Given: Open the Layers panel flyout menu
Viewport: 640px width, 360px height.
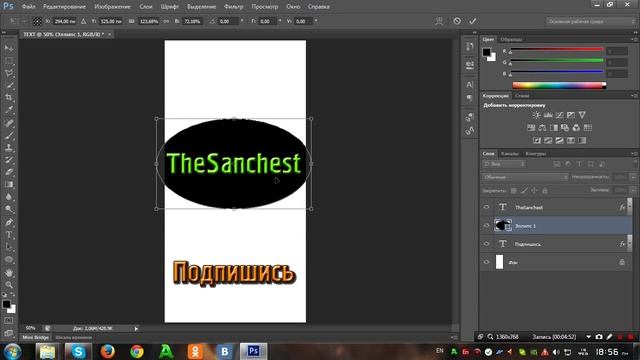Looking at the screenshot, I should click(x=634, y=153).
